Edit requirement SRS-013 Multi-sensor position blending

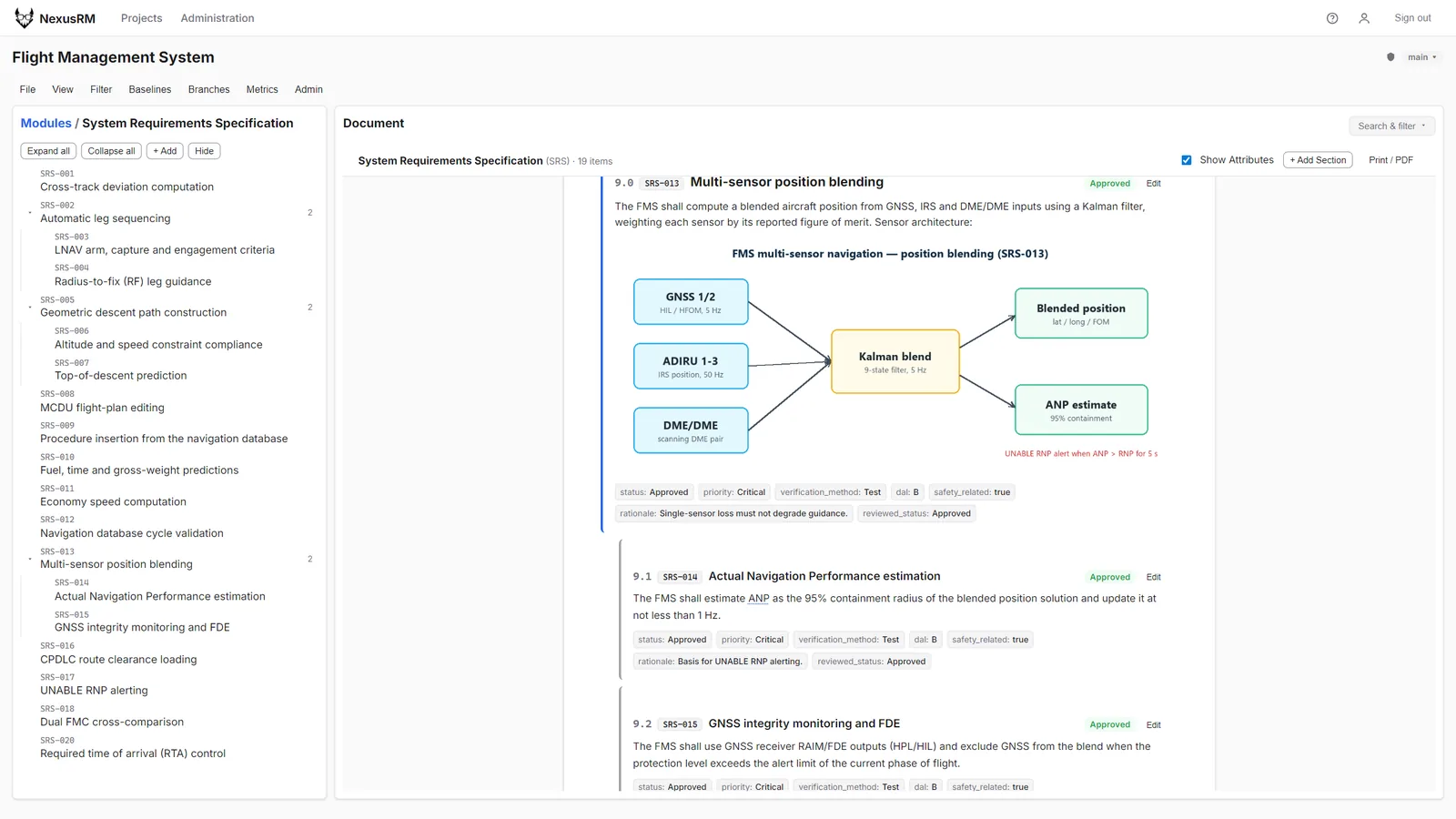1153,184
